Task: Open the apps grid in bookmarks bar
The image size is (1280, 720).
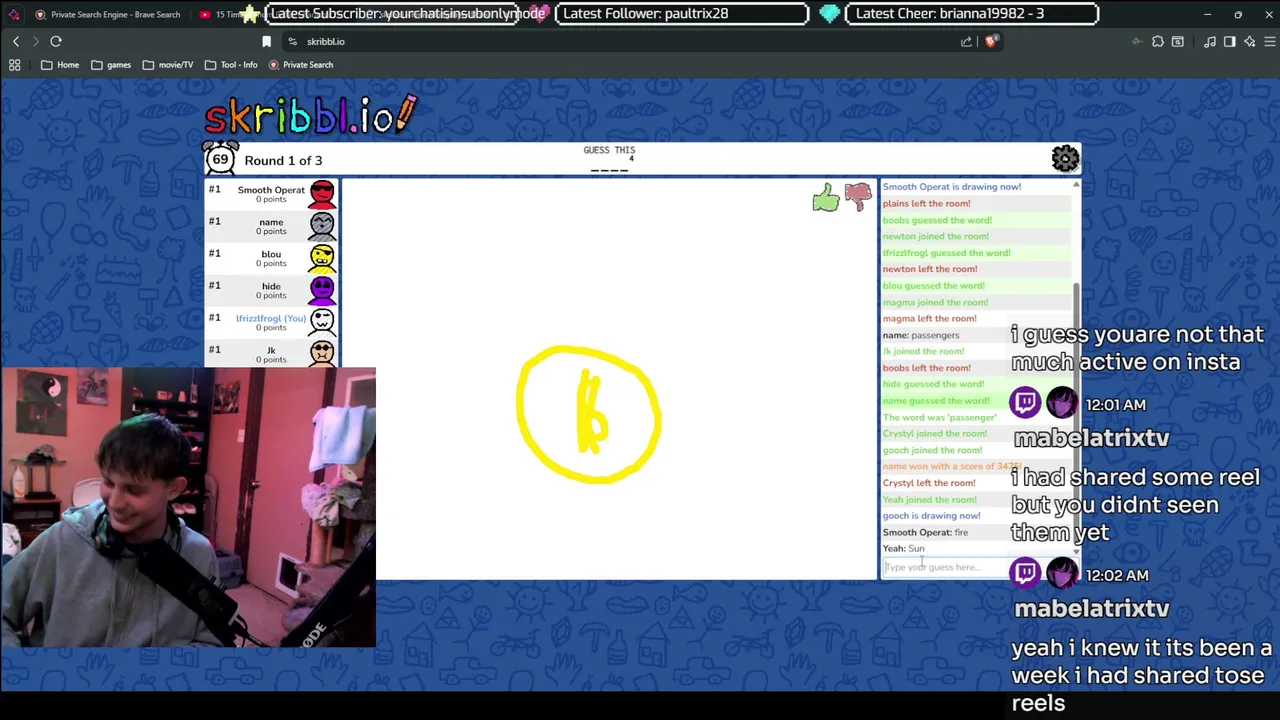Action: pos(14,65)
